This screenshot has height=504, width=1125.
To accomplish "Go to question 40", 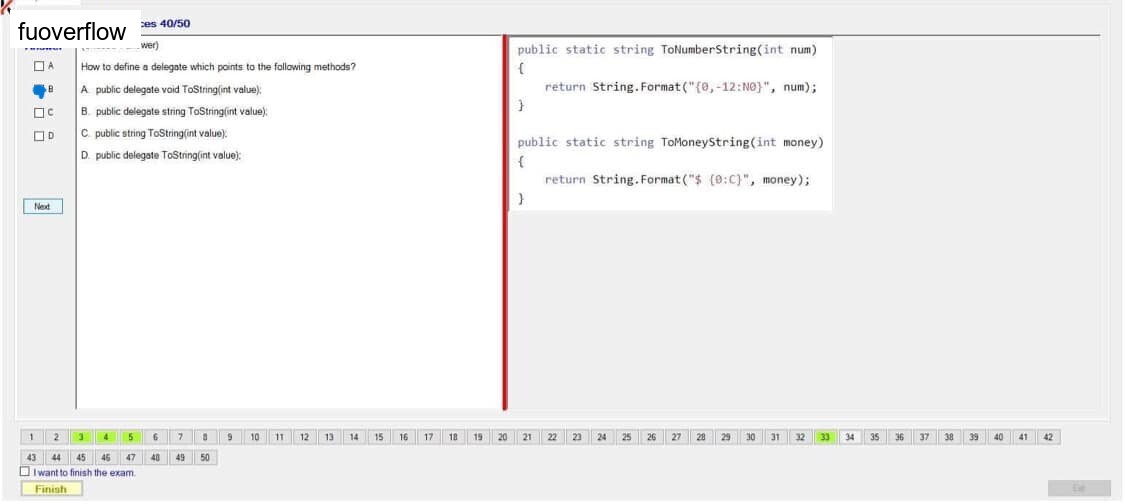I will click(x=999, y=437).
